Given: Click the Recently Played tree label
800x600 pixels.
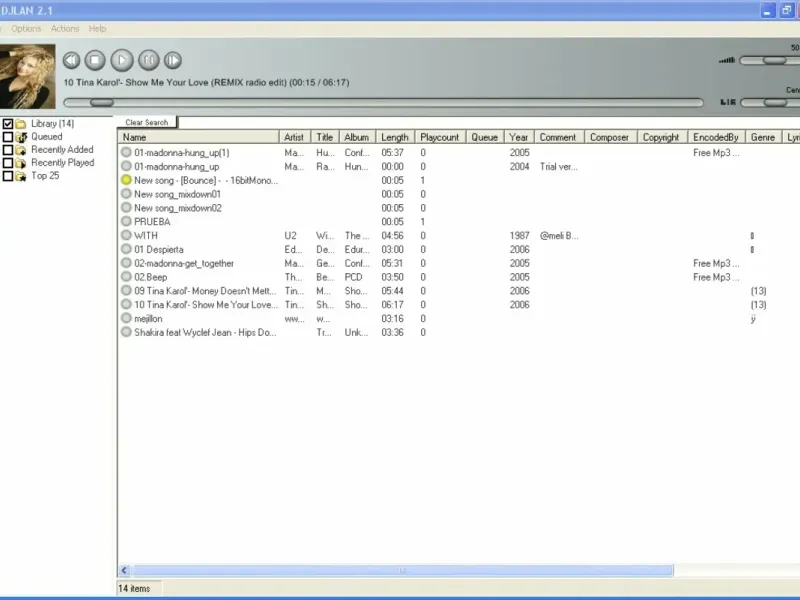Looking at the screenshot, I should coord(63,163).
